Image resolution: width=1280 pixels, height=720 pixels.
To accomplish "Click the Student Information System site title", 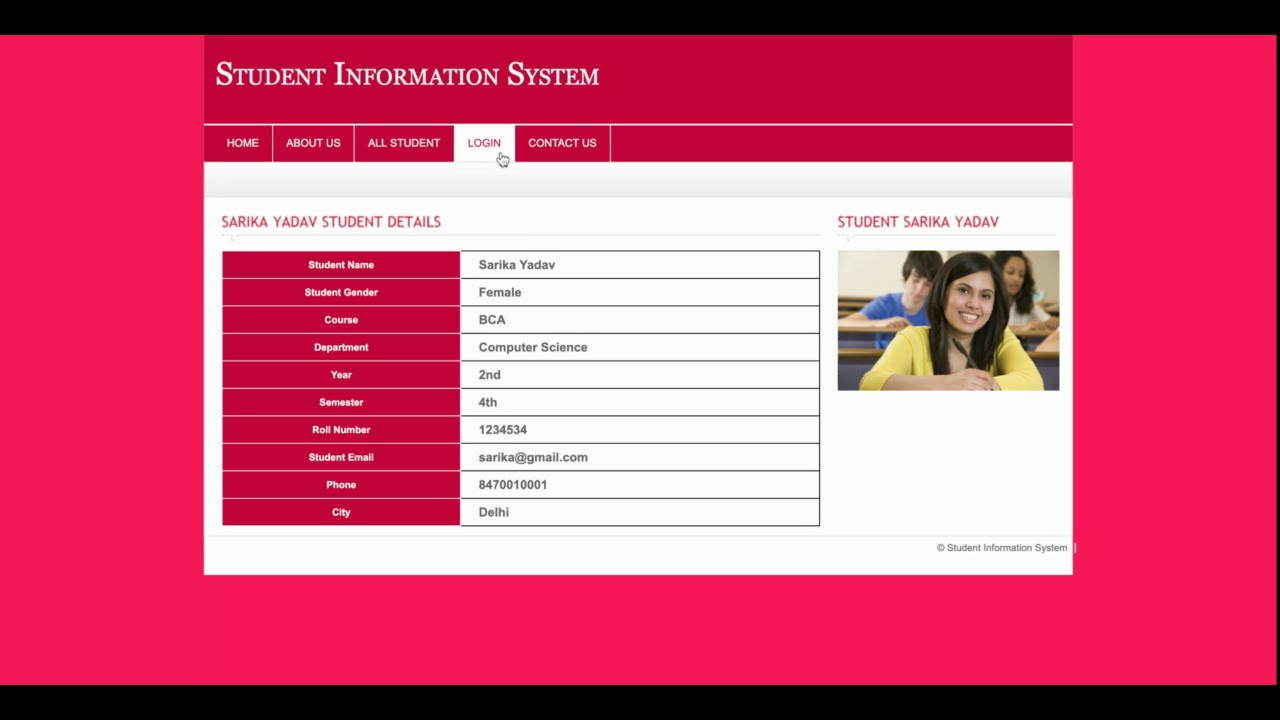I will coord(407,75).
